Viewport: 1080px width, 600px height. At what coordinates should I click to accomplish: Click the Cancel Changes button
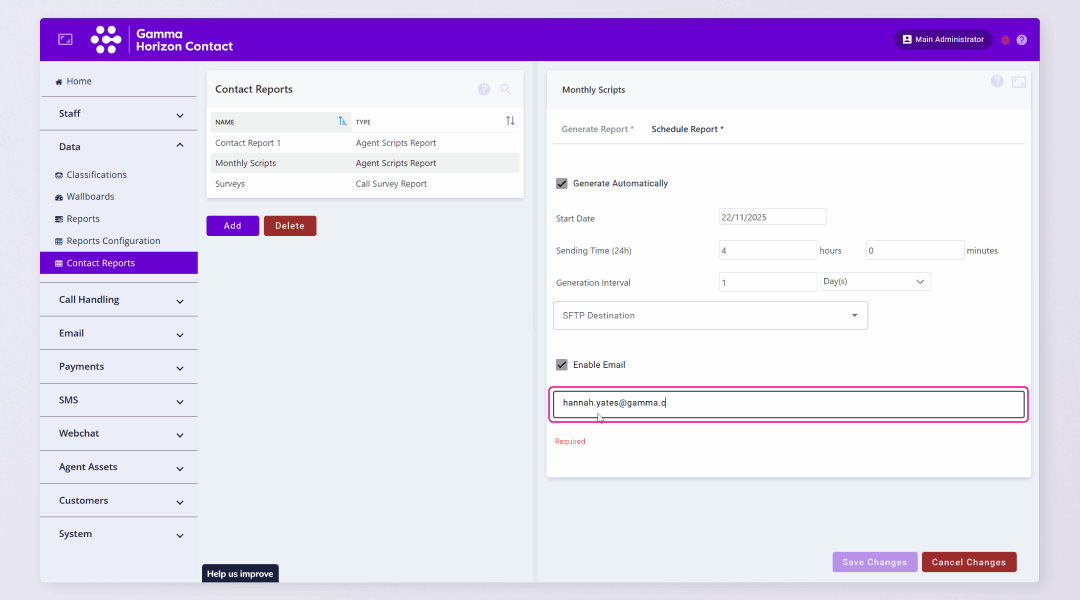(x=968, y=562)
